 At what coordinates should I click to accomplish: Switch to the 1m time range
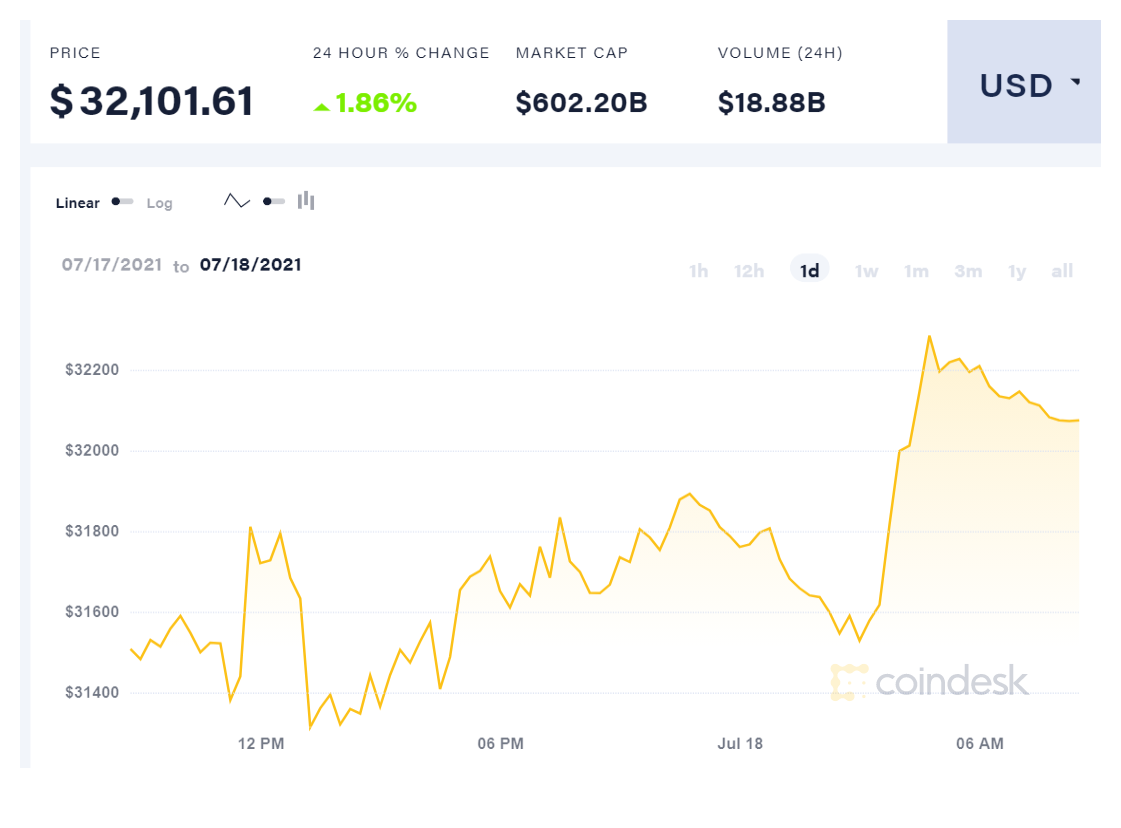click(x=916, y=271)
